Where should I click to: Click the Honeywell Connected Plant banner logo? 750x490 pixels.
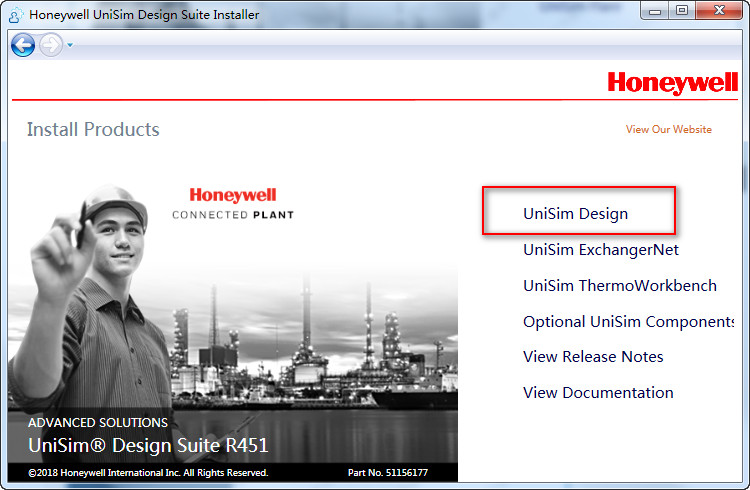pyautogui.click(x=233, y=203)
